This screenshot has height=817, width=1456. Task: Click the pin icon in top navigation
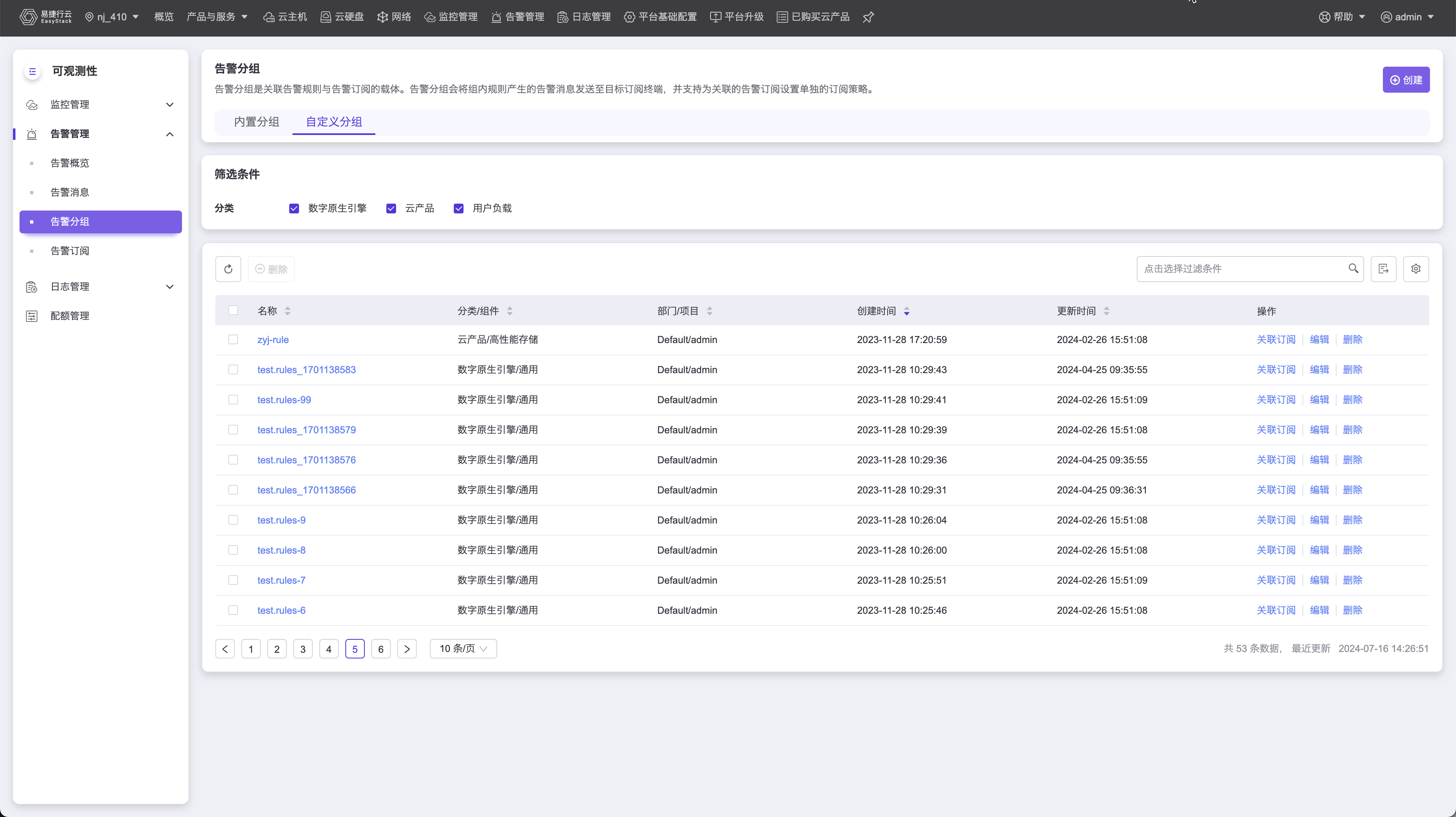[x=868, y=17]
